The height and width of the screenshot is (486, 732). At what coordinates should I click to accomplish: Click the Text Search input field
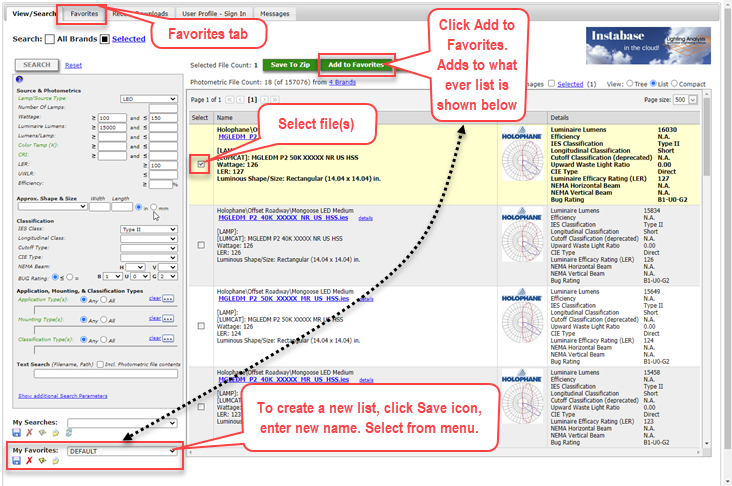[106, 373]
